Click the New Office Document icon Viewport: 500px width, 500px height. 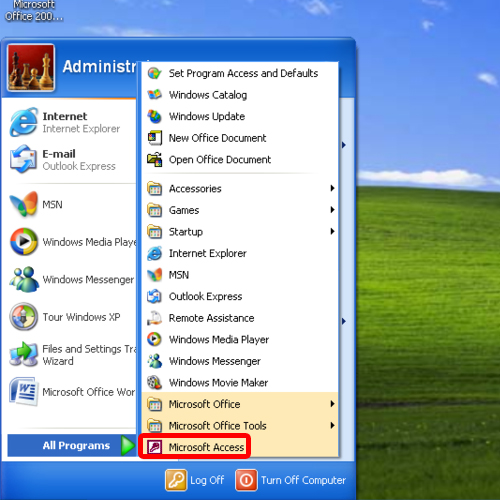pos(155,138)
